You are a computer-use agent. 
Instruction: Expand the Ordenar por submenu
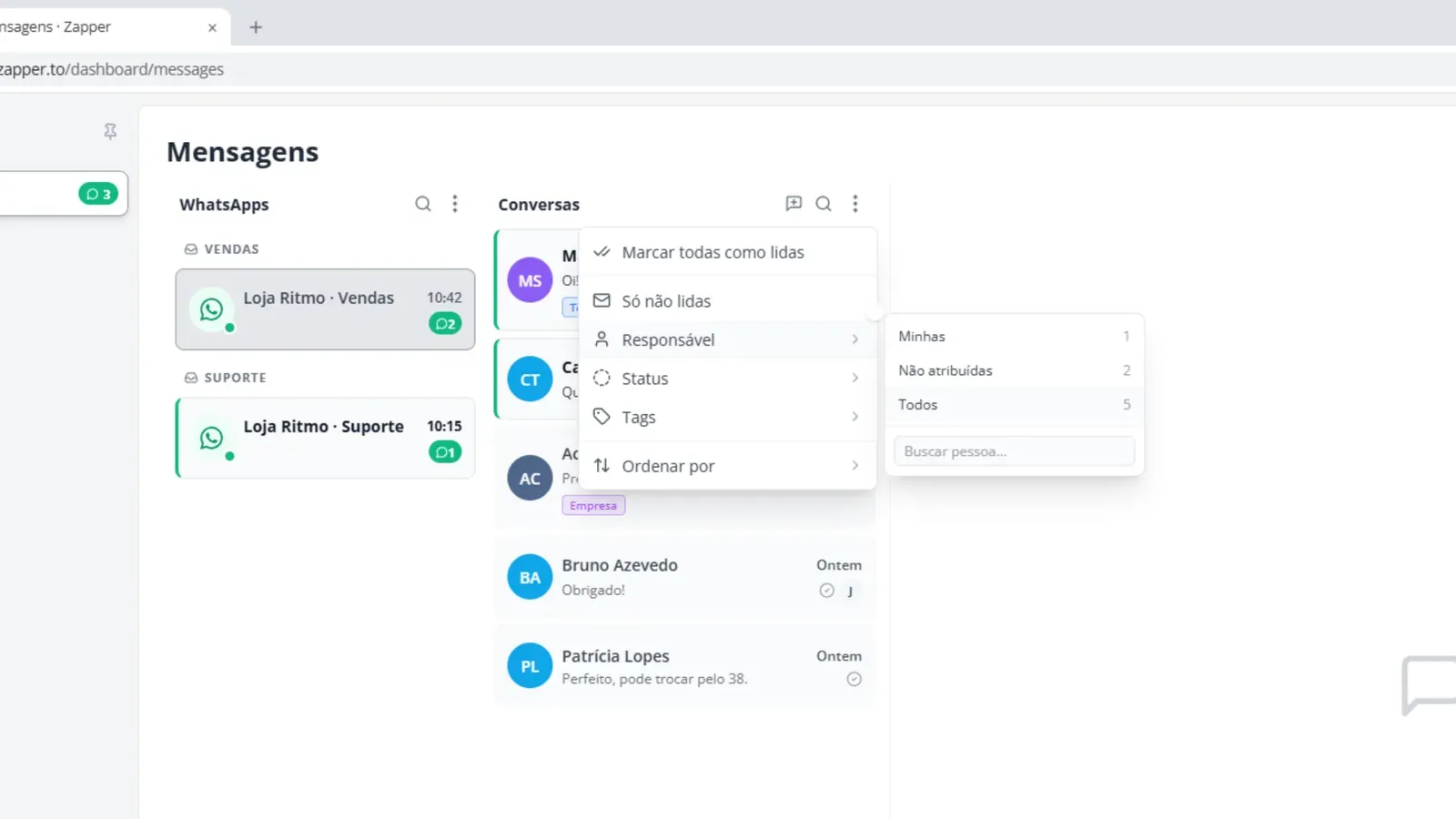pos(728,466)
